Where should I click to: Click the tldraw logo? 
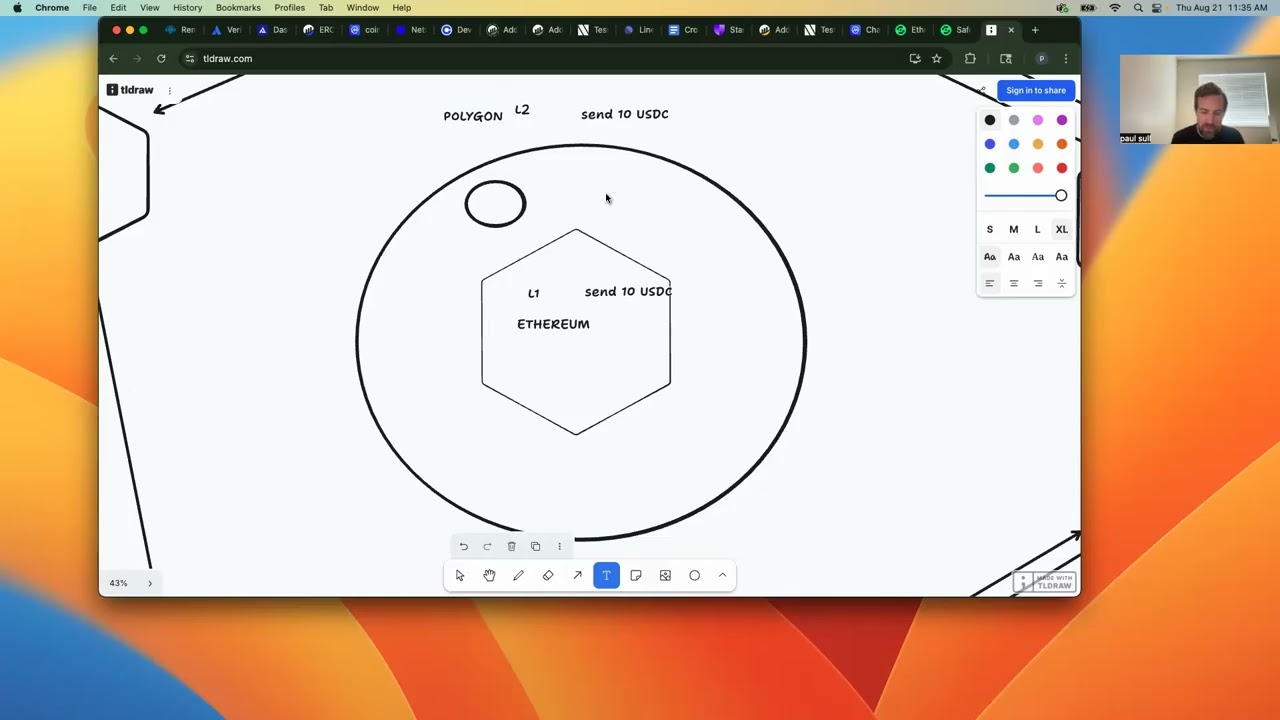click(x=130, y=90)
